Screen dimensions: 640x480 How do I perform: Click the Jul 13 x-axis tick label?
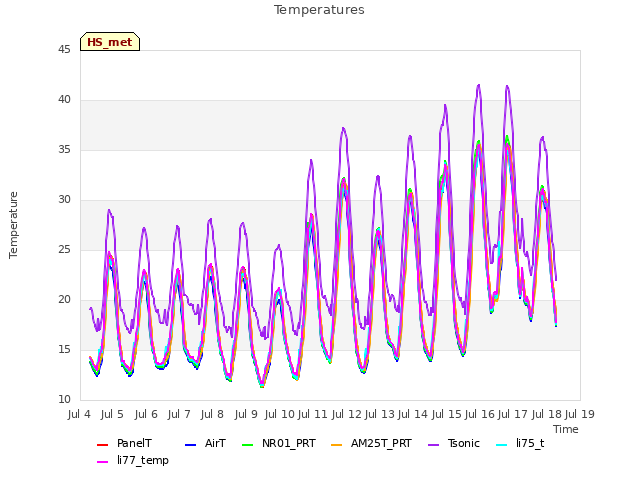(x=380, y=414)
